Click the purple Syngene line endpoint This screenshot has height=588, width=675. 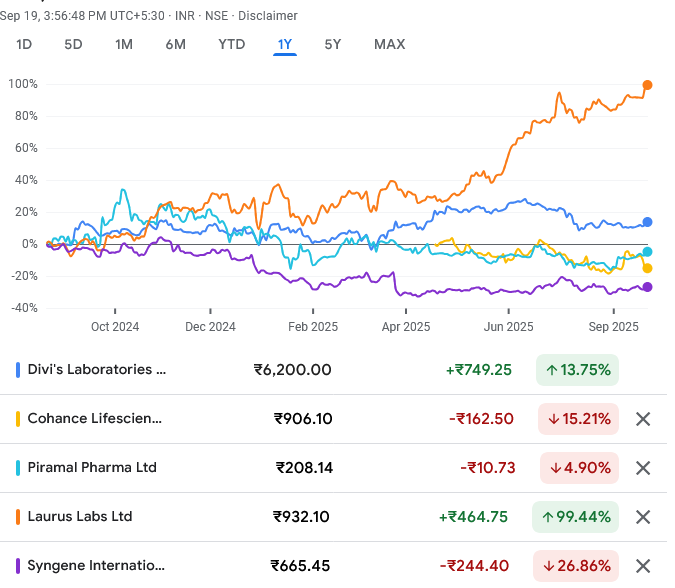point(648,287)
